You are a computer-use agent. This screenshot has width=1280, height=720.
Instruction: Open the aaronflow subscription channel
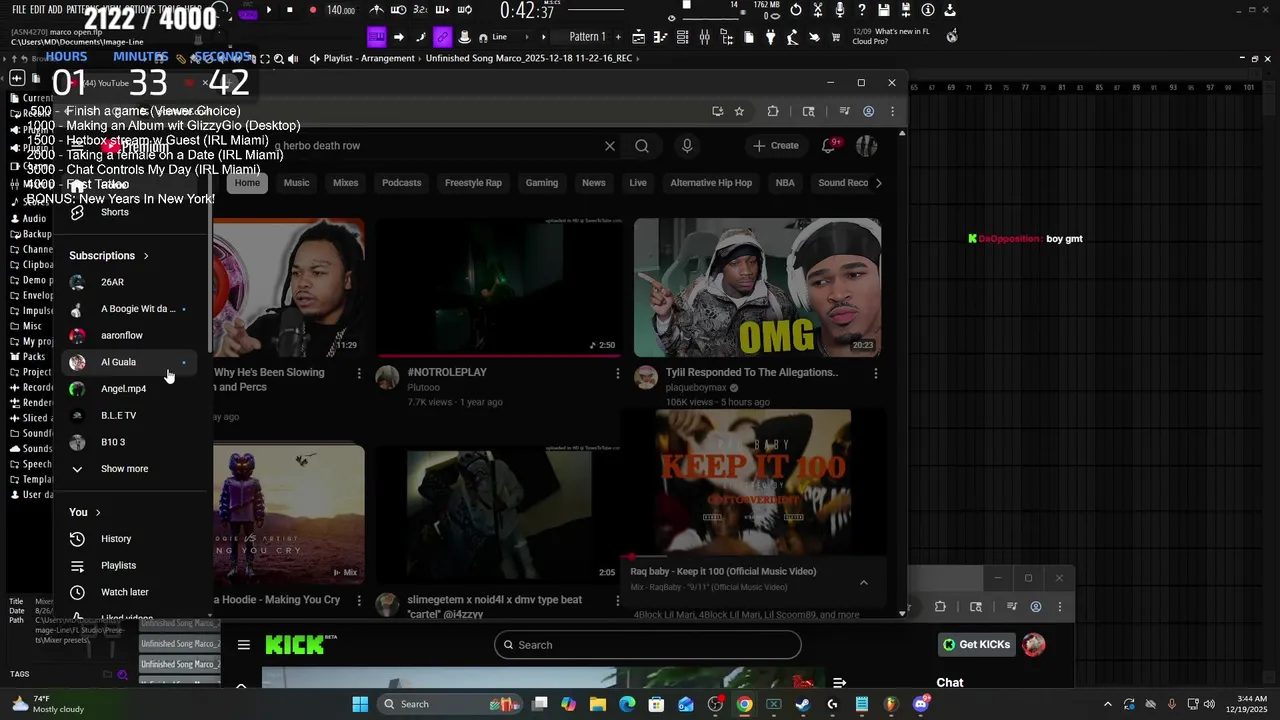click(x=127, y=336)
